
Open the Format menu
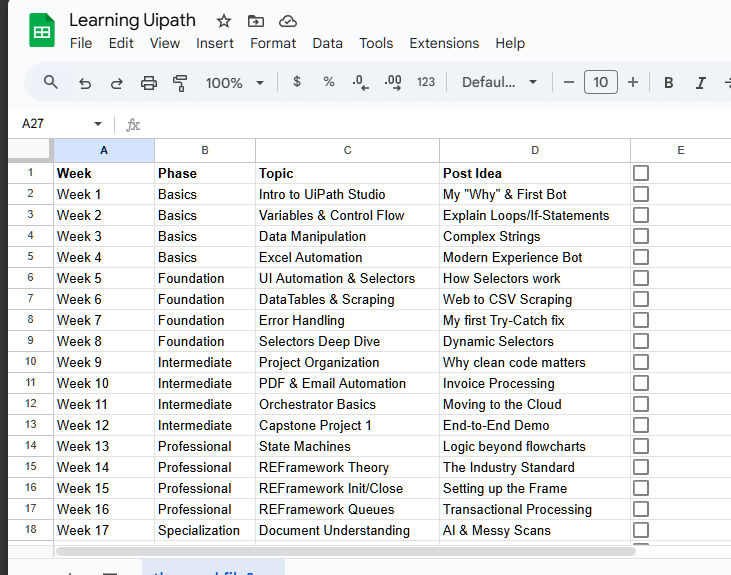[273, 43]
